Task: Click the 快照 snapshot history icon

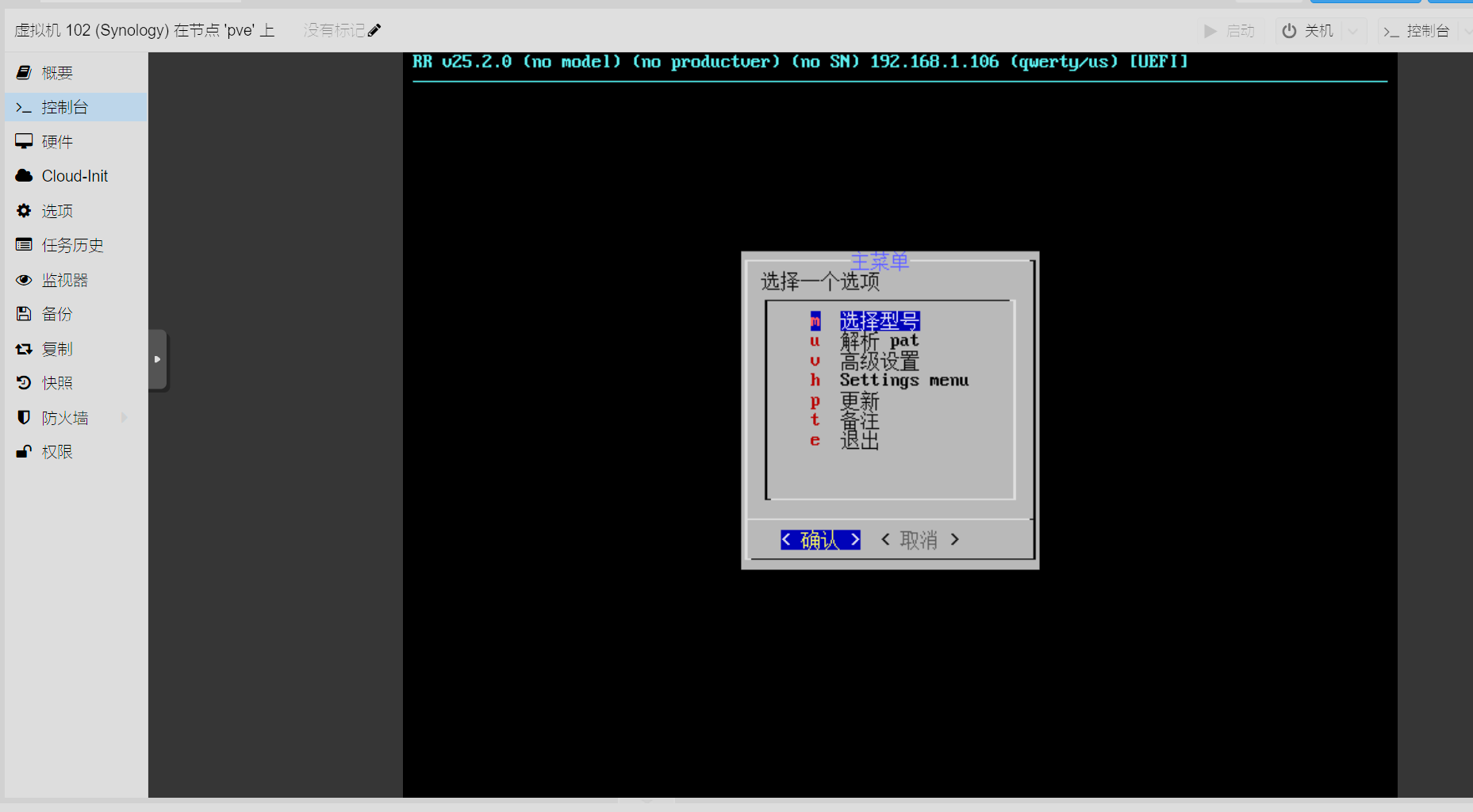Action: (24, 383)
